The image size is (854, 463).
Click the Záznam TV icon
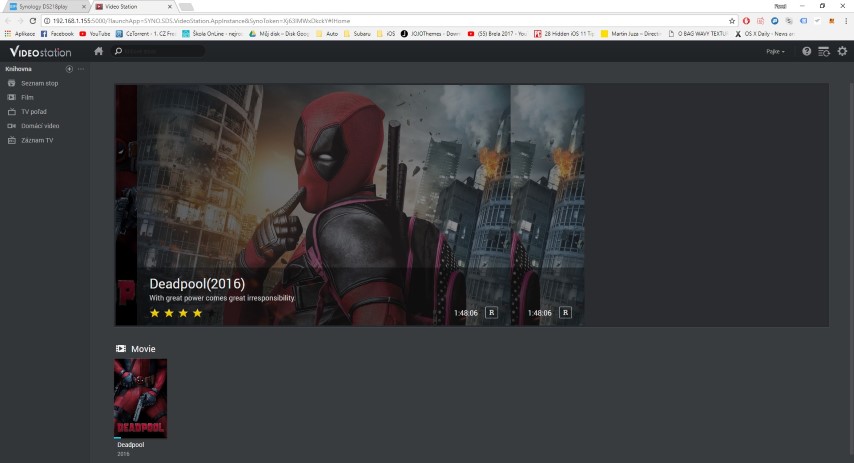point(11,141)
